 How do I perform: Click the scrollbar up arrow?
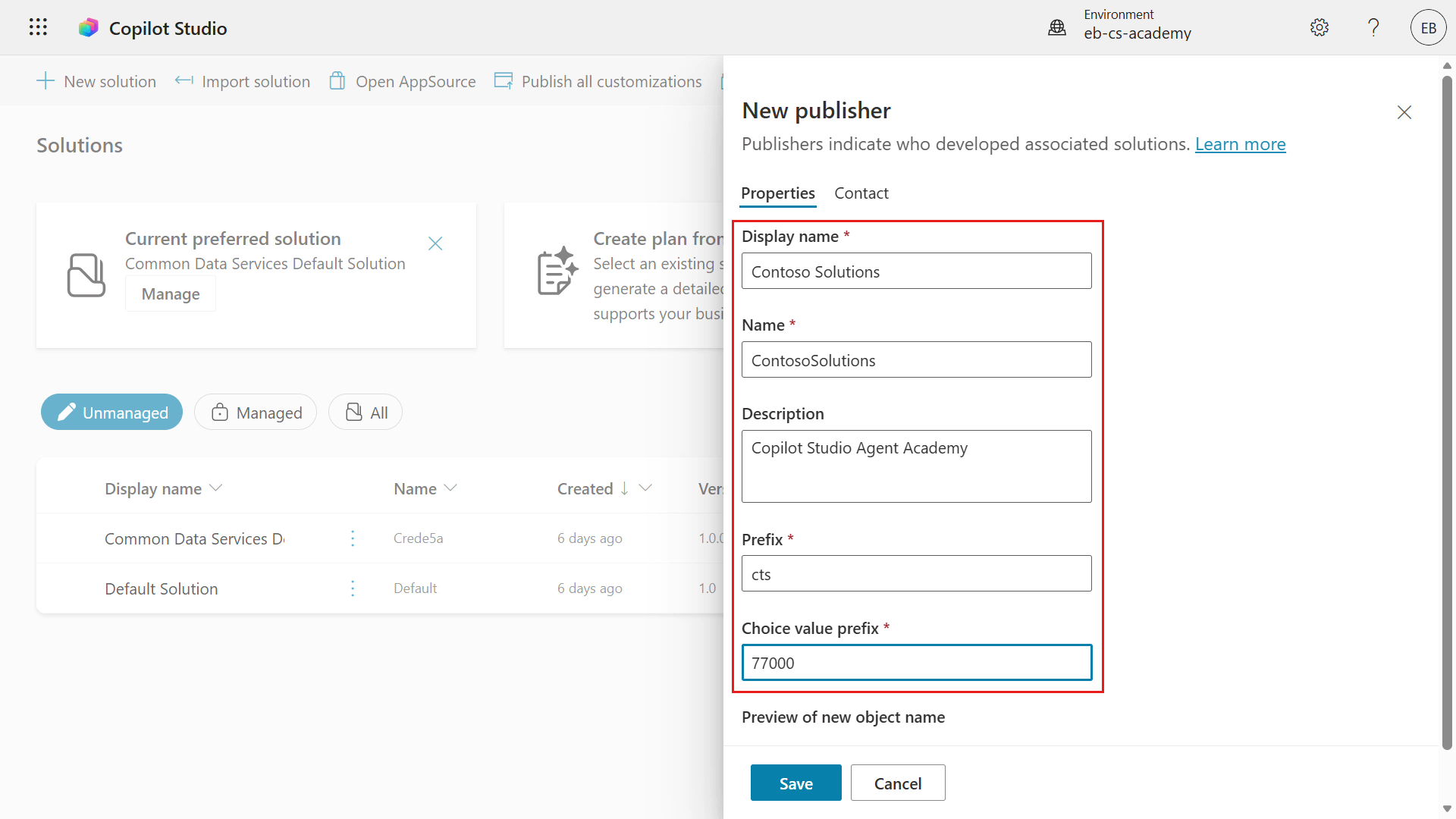tap(1447, 64)
